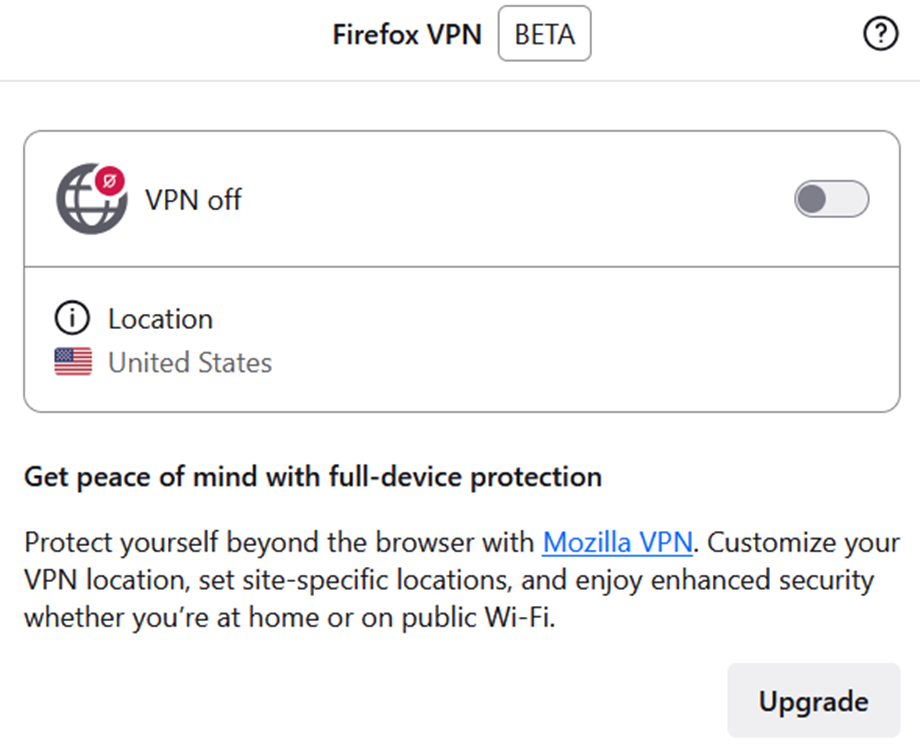
Task: Click the info icon beside Location
Action: pyautogui.click(x=72, y=320)
